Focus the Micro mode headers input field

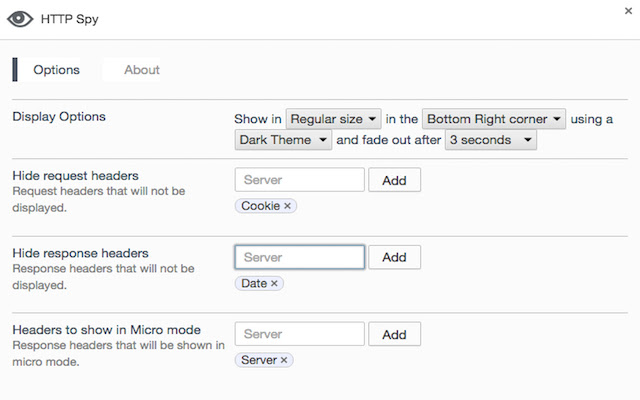coord(300,334)
